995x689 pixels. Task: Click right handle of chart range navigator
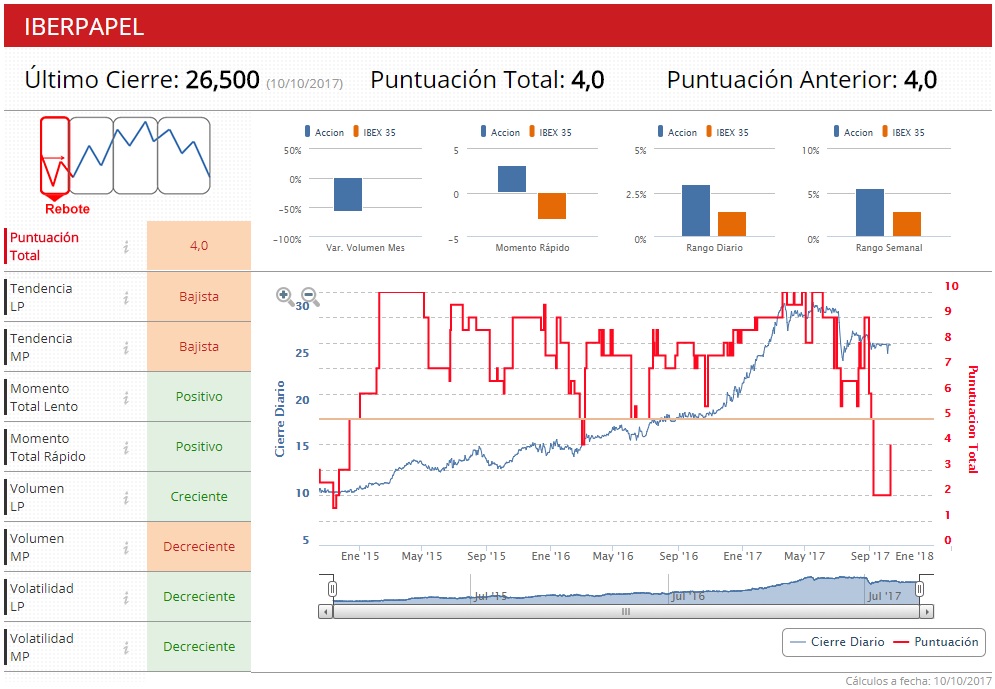tap(919, 589)
